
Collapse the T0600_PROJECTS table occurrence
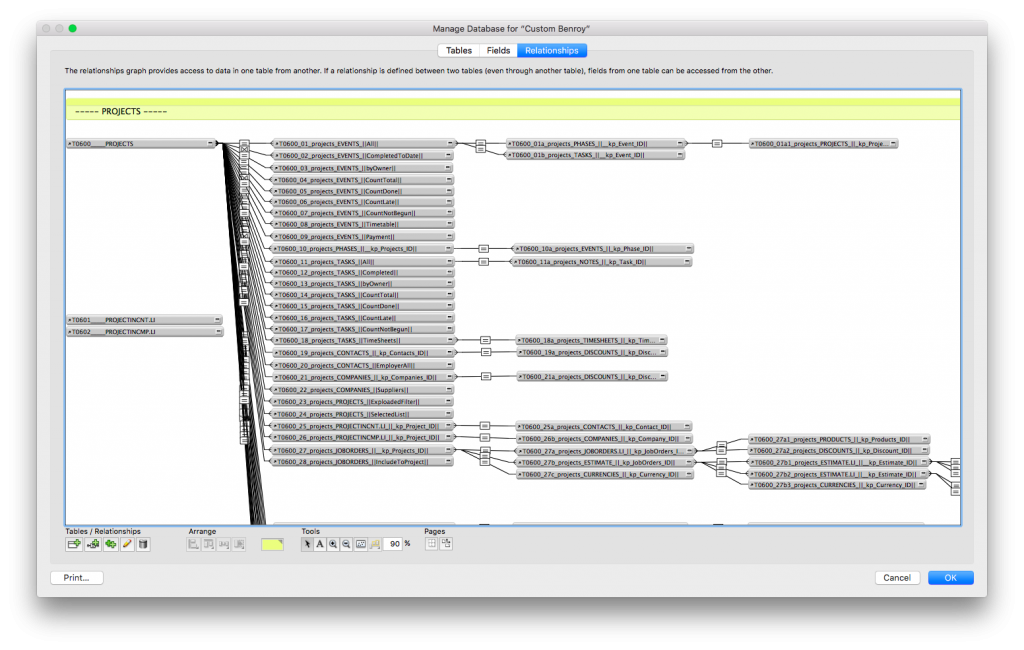click(210, 144)
